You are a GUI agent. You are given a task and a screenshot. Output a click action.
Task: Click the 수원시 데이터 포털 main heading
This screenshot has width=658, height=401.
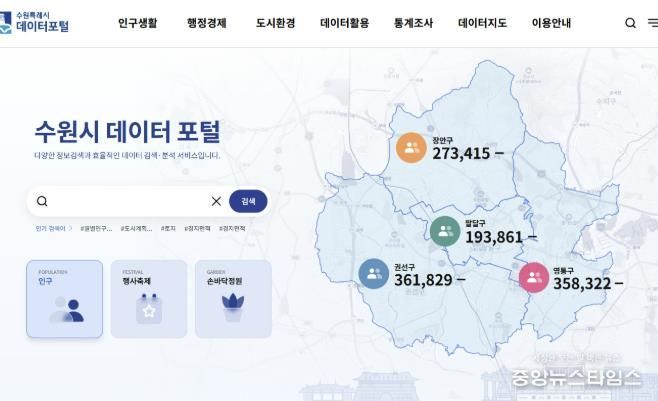[127, 131]
